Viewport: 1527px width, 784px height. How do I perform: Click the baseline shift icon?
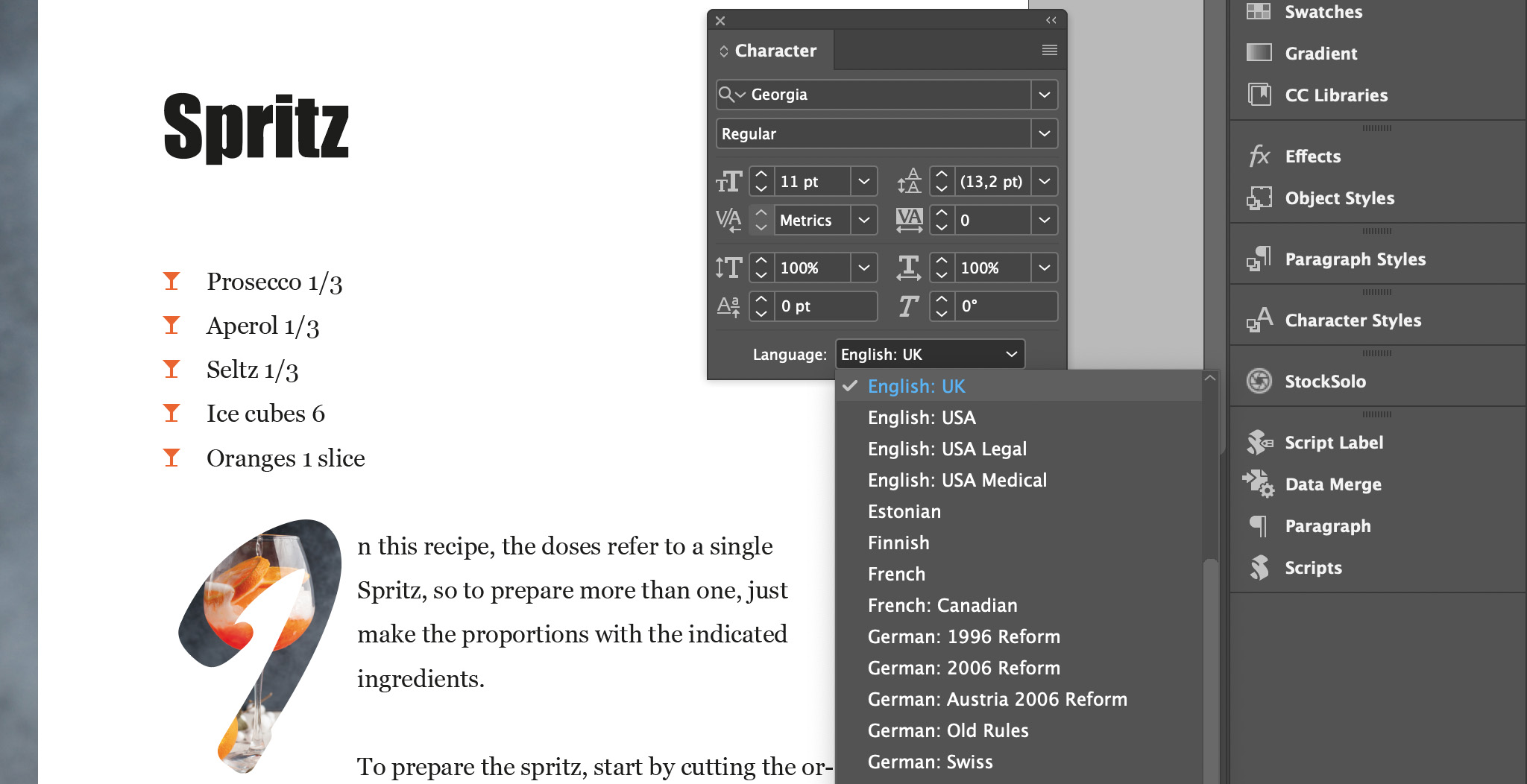tap(728, 306)
